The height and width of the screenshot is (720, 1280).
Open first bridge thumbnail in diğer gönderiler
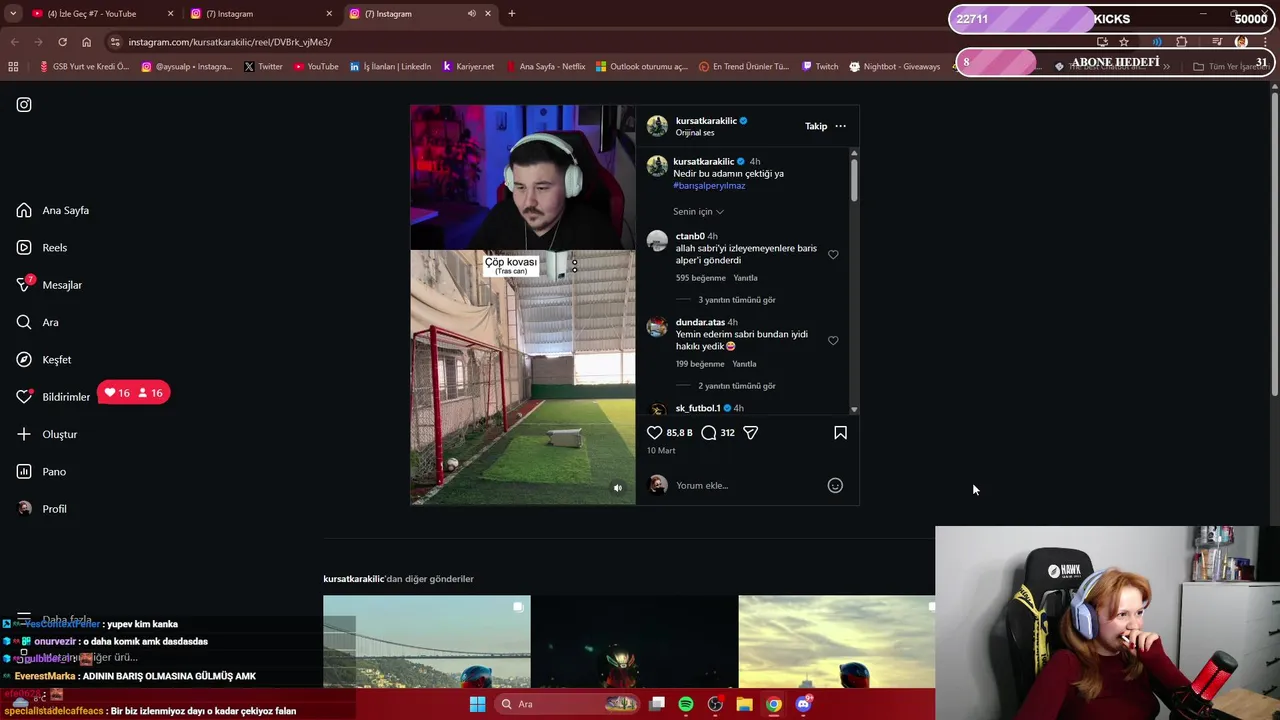coord(427,641)
